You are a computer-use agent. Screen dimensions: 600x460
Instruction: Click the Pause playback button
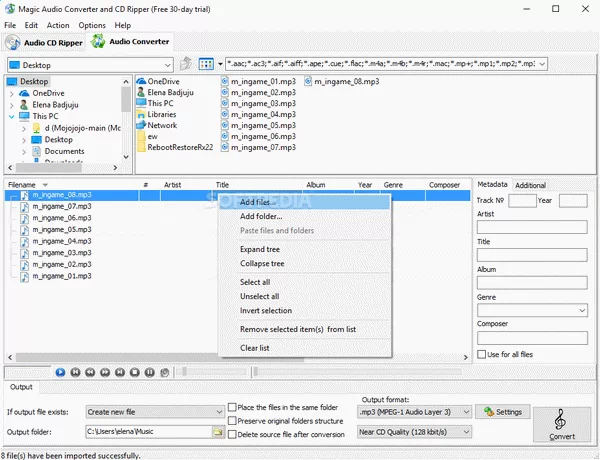click(x=150, y=372)
